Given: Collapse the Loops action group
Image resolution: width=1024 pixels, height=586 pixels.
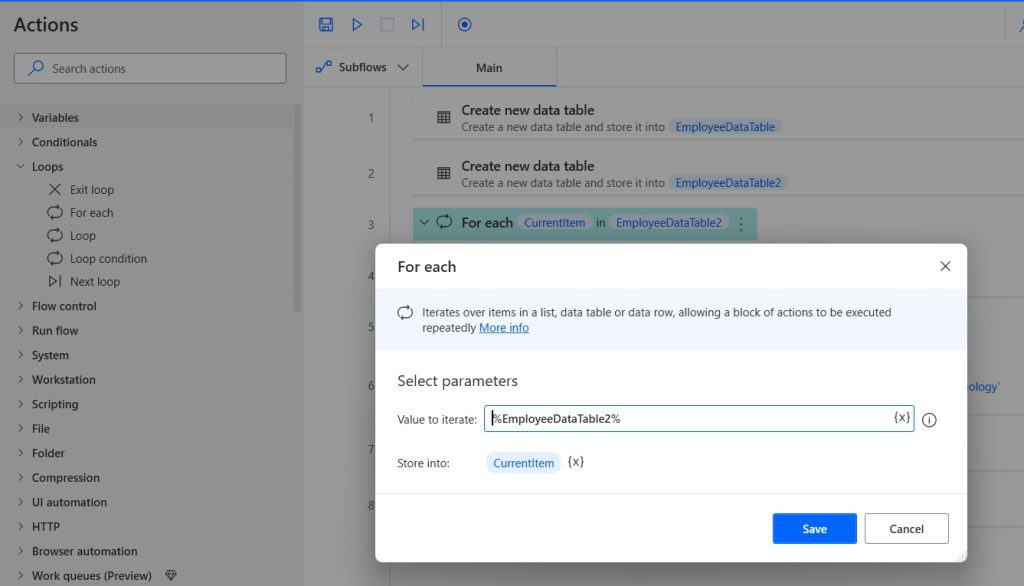Looking at the screenshot, I should click(x=21, y=167).
